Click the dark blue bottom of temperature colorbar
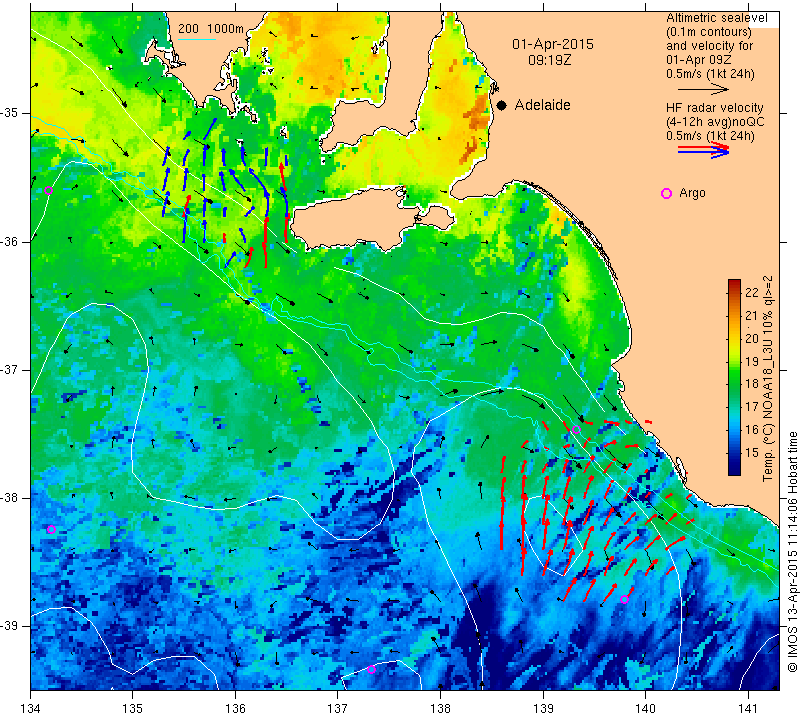The height and width of the screenshot is (720, 800). click(x=734, y=470)
